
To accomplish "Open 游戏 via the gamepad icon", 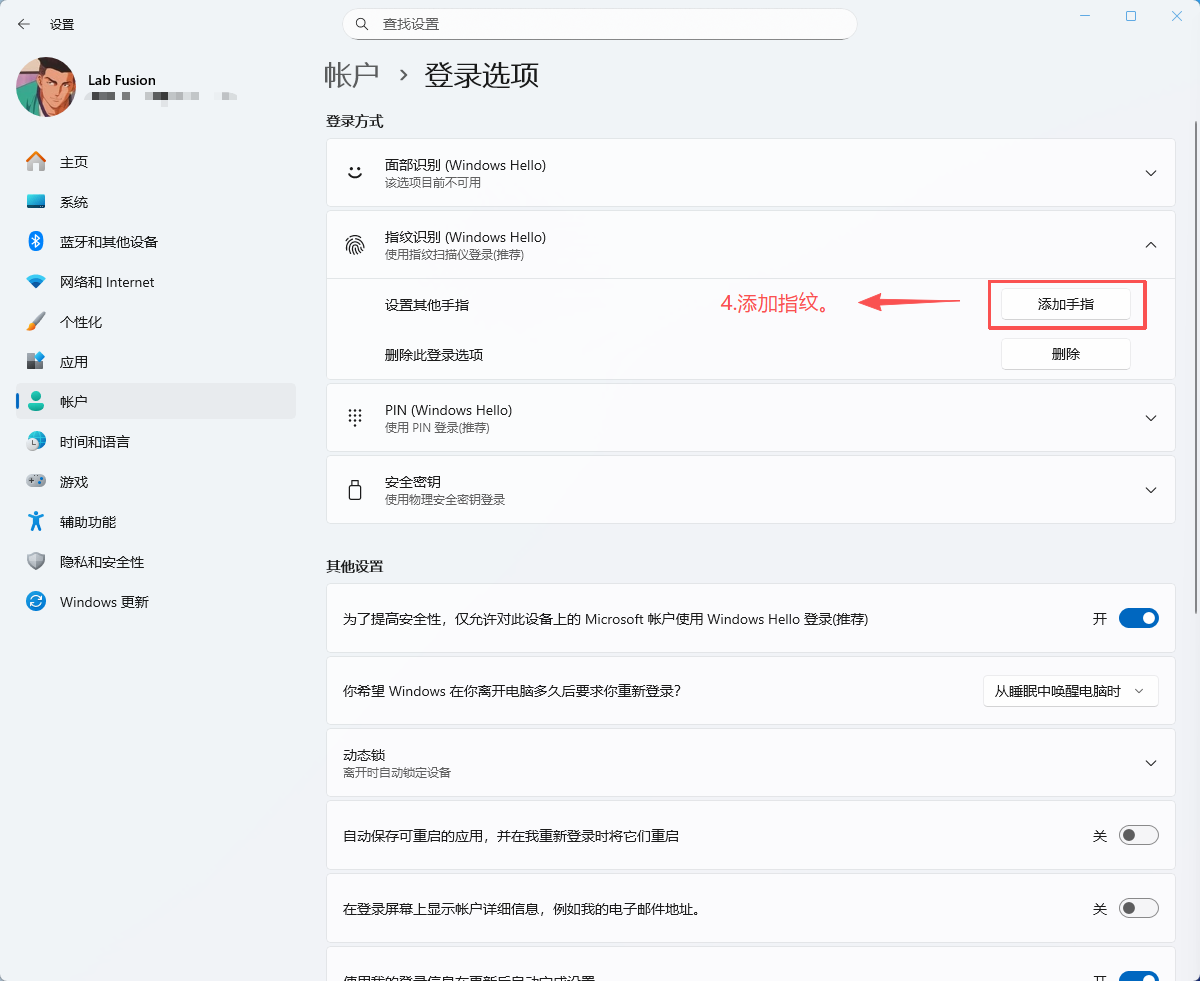I will point(36,482).
